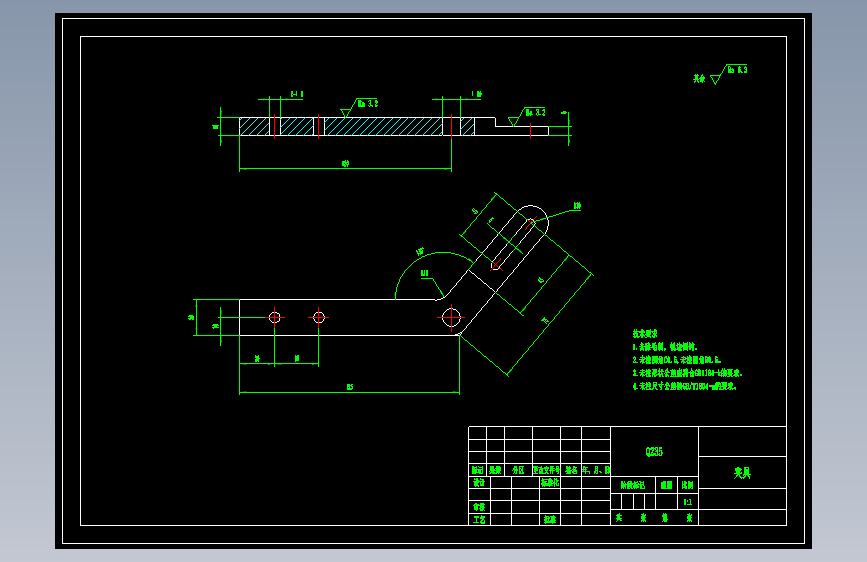
Task: Click the 技术要求 heading
Action: click(x=645, y=334)
